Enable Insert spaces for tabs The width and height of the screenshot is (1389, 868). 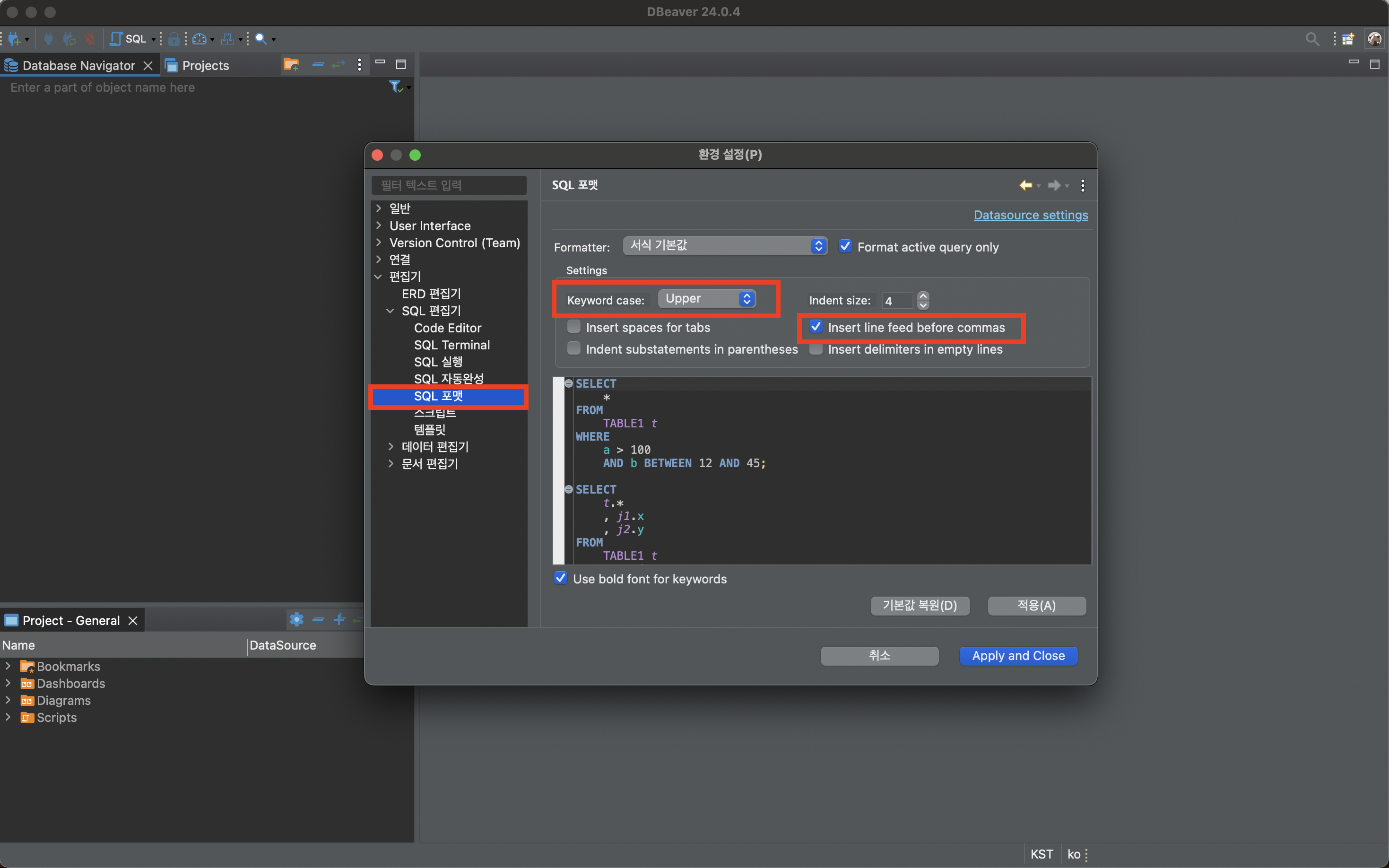click(573, 327)
